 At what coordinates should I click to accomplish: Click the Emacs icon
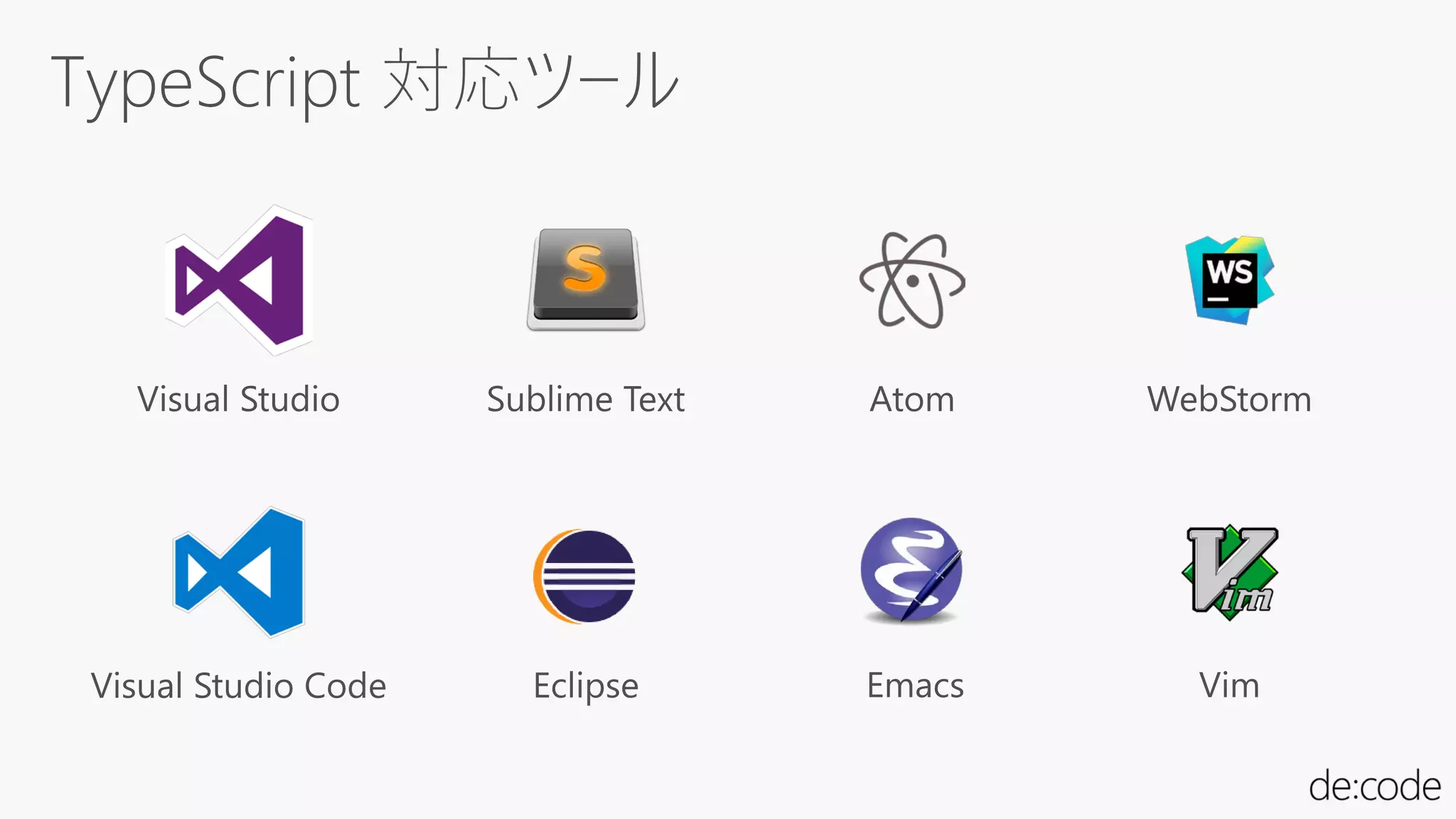(911, 571)
